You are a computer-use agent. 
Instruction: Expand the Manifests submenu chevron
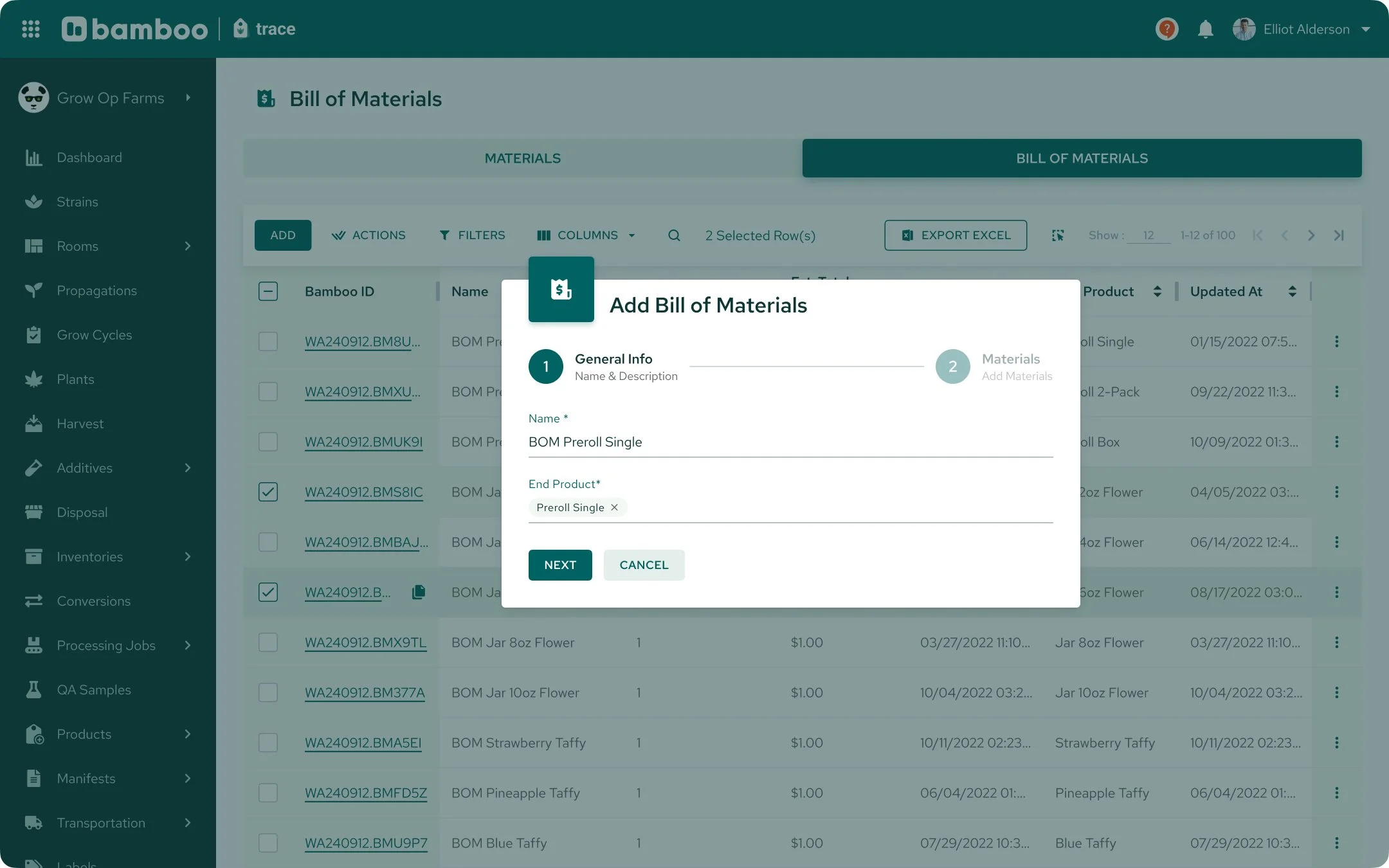(188, 779)
